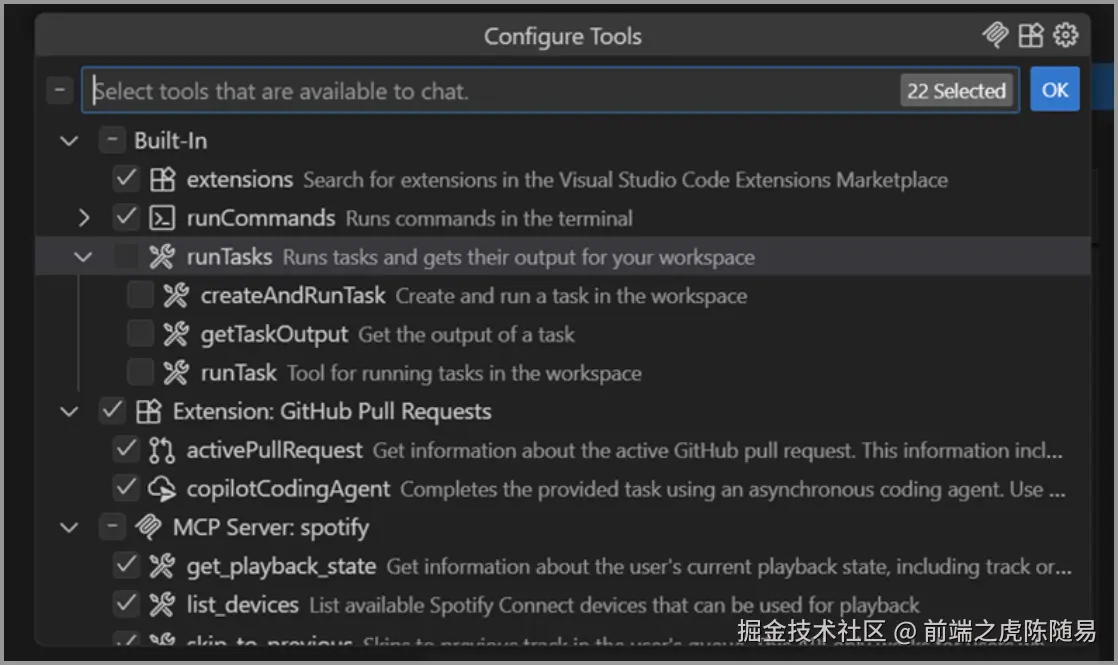This screenshot has height=665, width=1118.
Task: Click the tools icon beside createAndRunTask
Action: pos(175,295)
